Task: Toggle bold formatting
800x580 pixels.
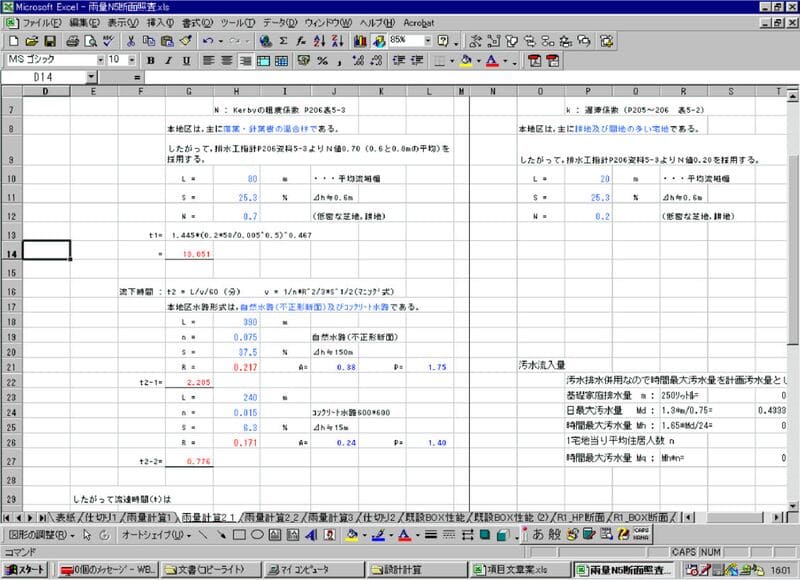Action: click(x=151, y=61)
